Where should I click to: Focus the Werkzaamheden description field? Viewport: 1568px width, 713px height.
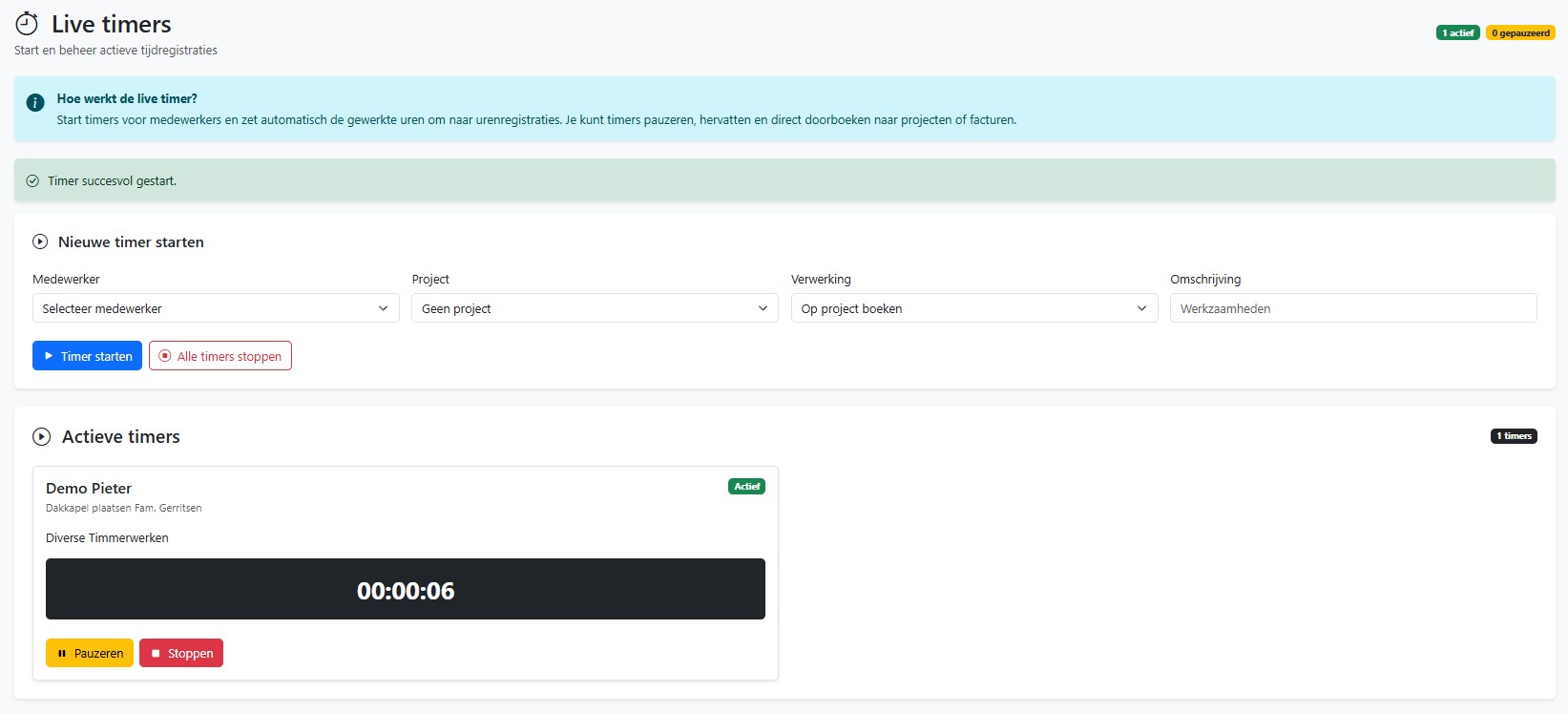tap(1353, 308)
